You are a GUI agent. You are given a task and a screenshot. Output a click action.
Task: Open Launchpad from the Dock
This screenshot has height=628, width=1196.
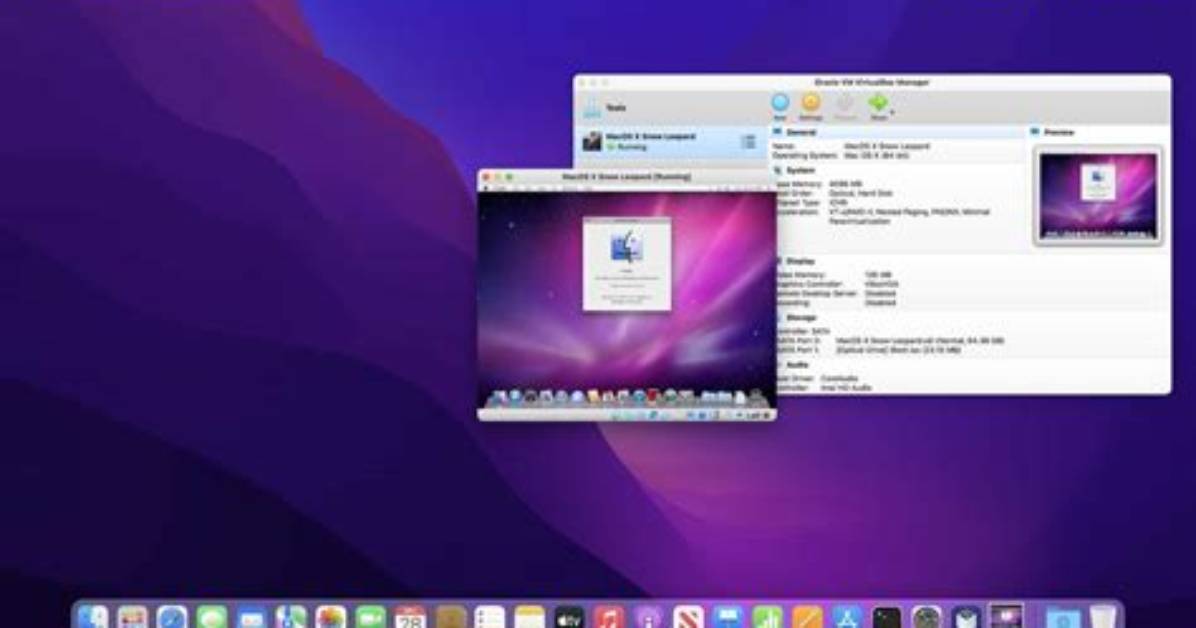pyautogui.click(x=132, y=617)
